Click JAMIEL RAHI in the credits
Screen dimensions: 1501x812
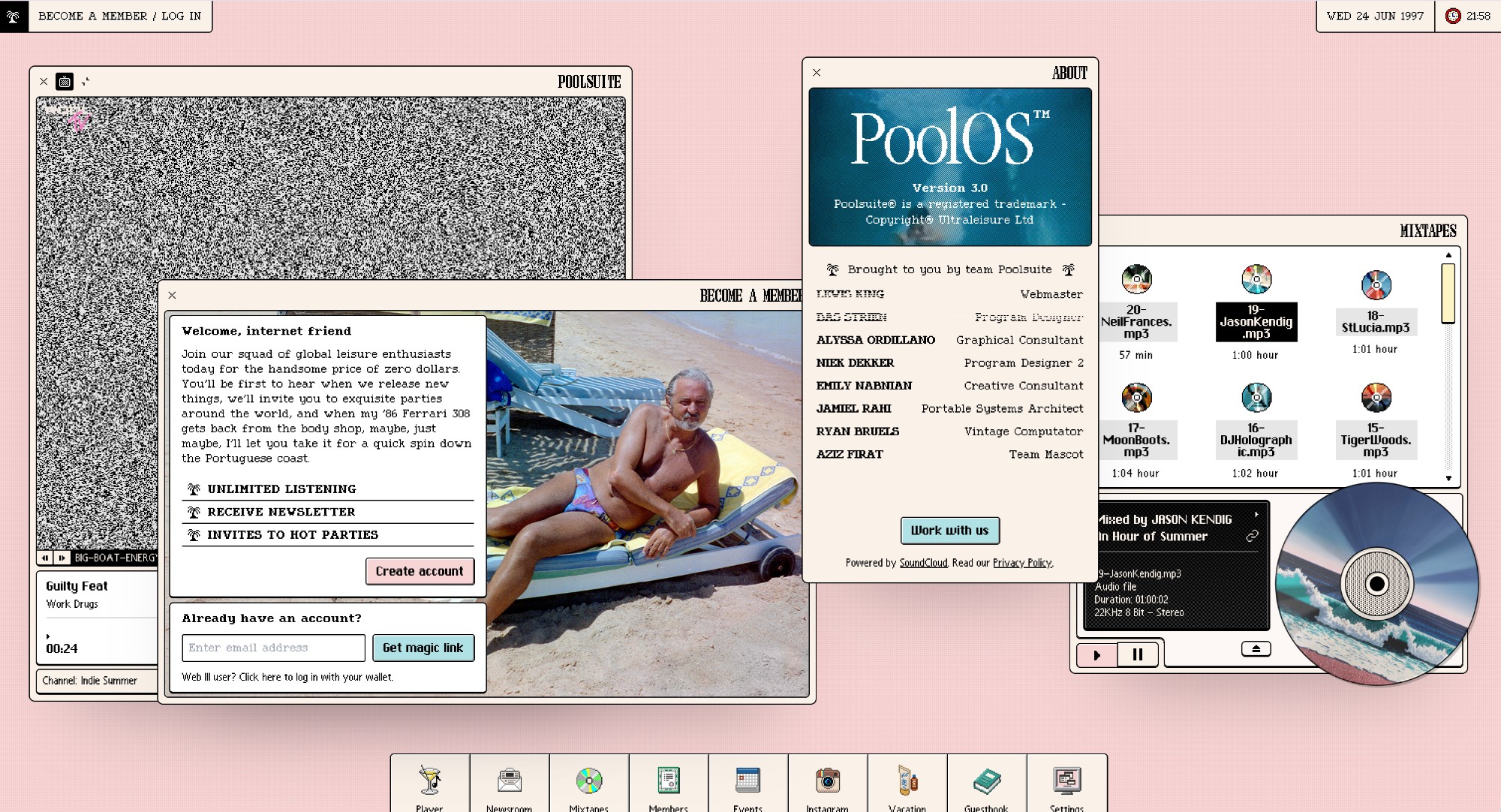tap(854, 409)
